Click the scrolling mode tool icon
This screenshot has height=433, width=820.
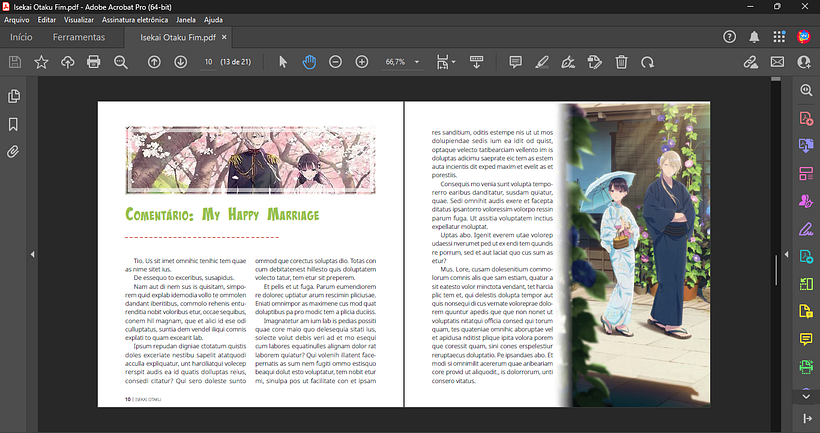(x=476, y=62)
